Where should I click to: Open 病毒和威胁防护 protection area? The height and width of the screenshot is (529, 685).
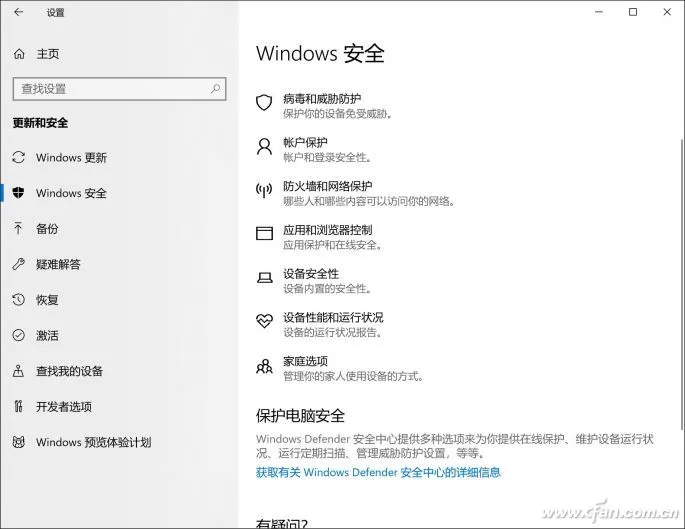(x=322, y=99)
